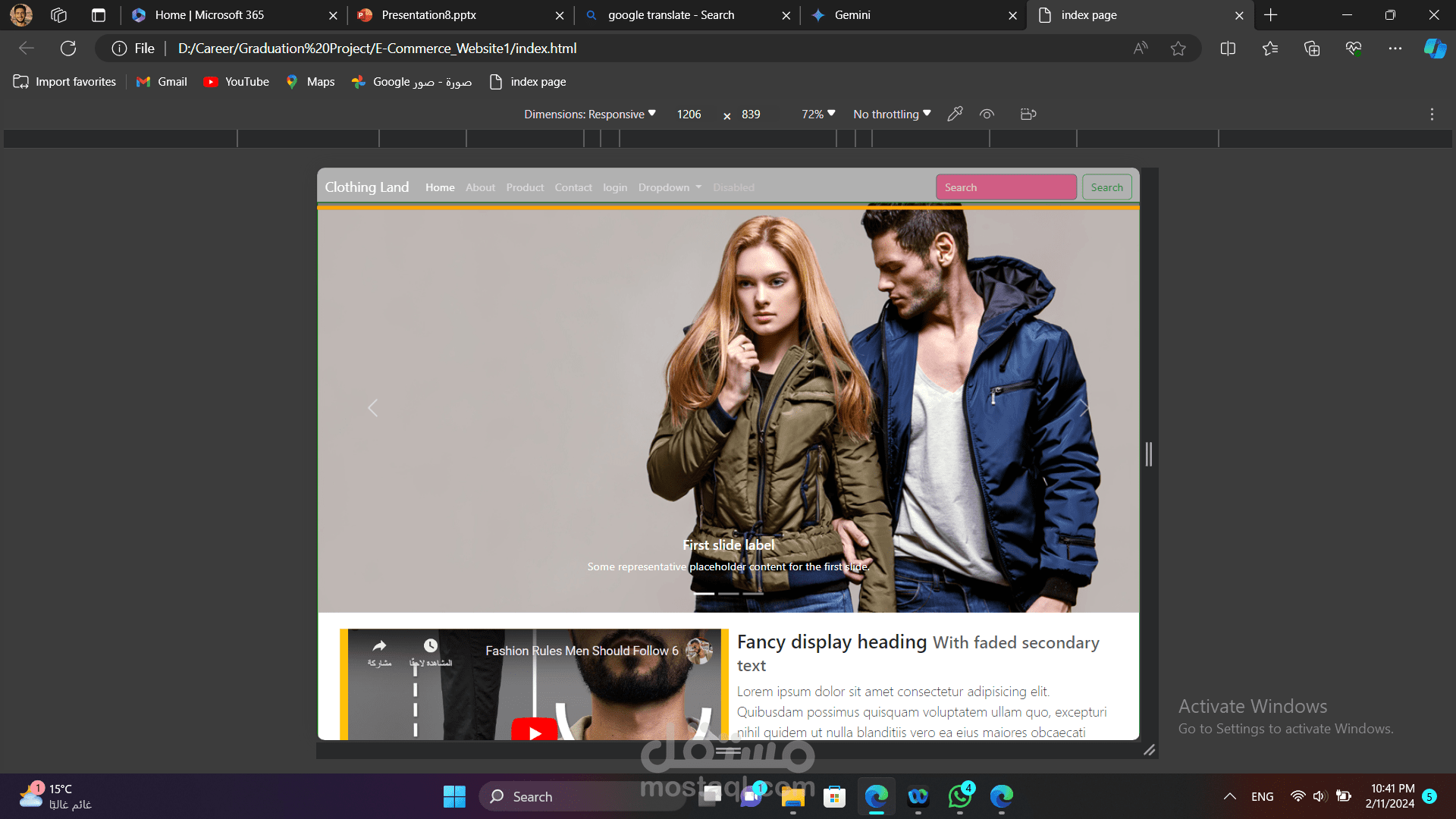The width and height of the screenshot is (1456, 819).
Task: Show next carousel slide arrow
Action: coord(1084,408)
